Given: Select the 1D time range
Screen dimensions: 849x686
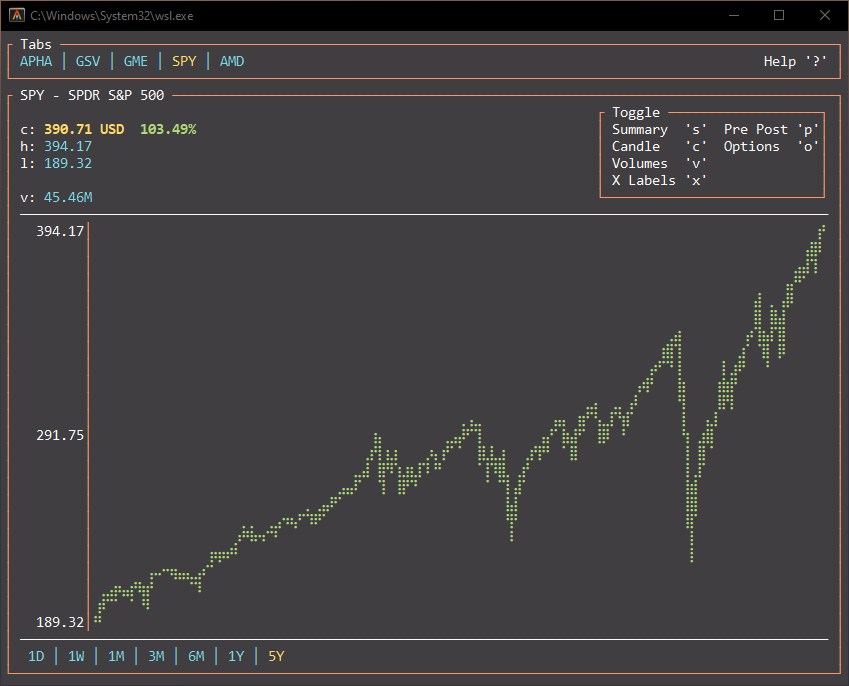Looking at the screenshot, I should pyautogui.click(x=36, y=656).
